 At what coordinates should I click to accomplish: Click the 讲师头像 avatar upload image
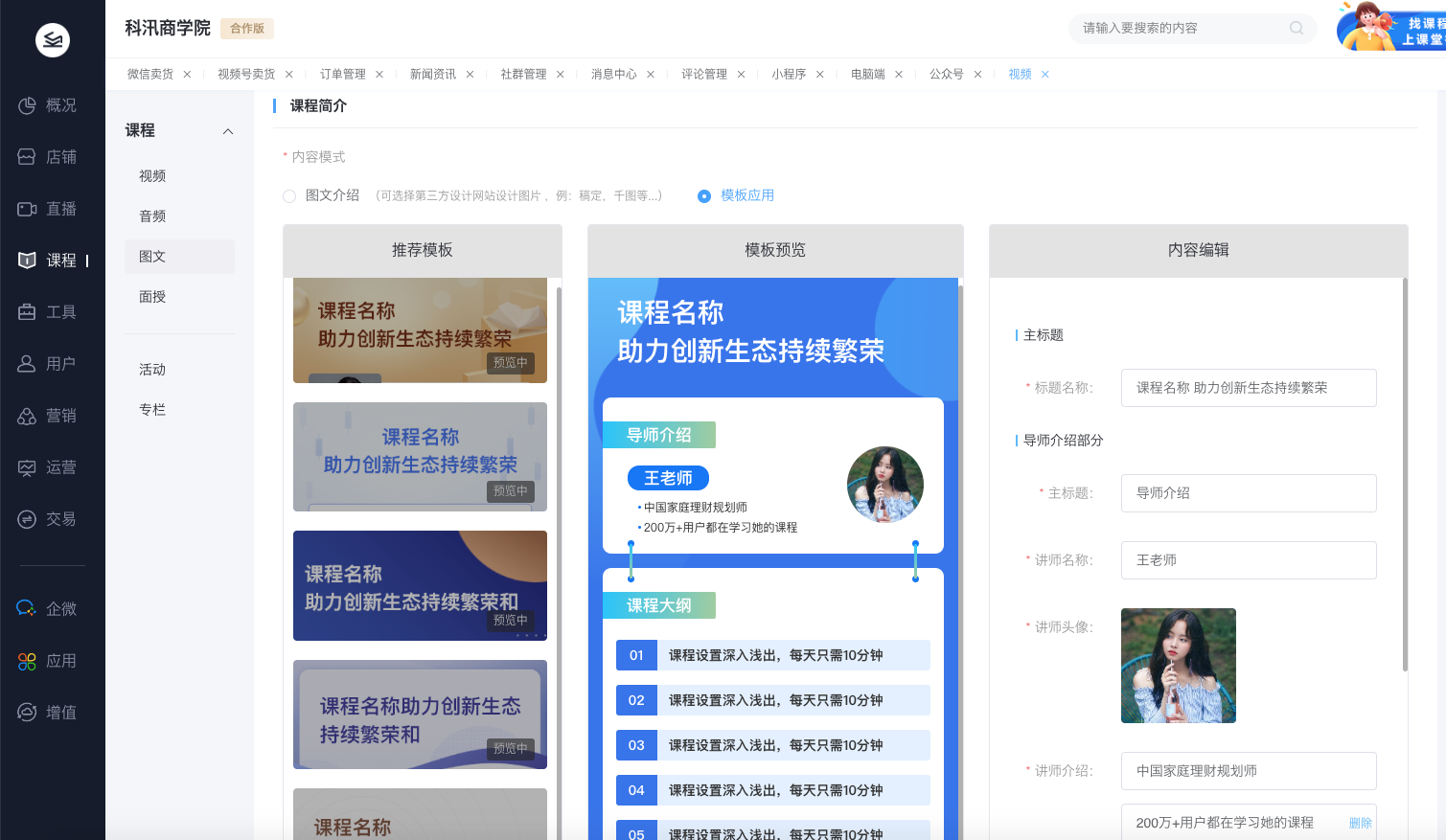point(1179,666)
